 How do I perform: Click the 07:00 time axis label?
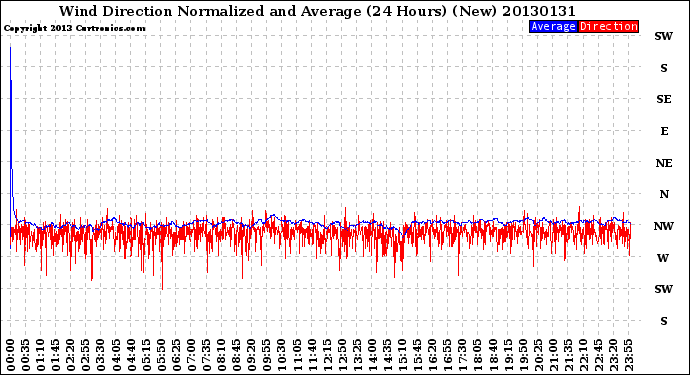pyautogui.click(x=191, y=355)
